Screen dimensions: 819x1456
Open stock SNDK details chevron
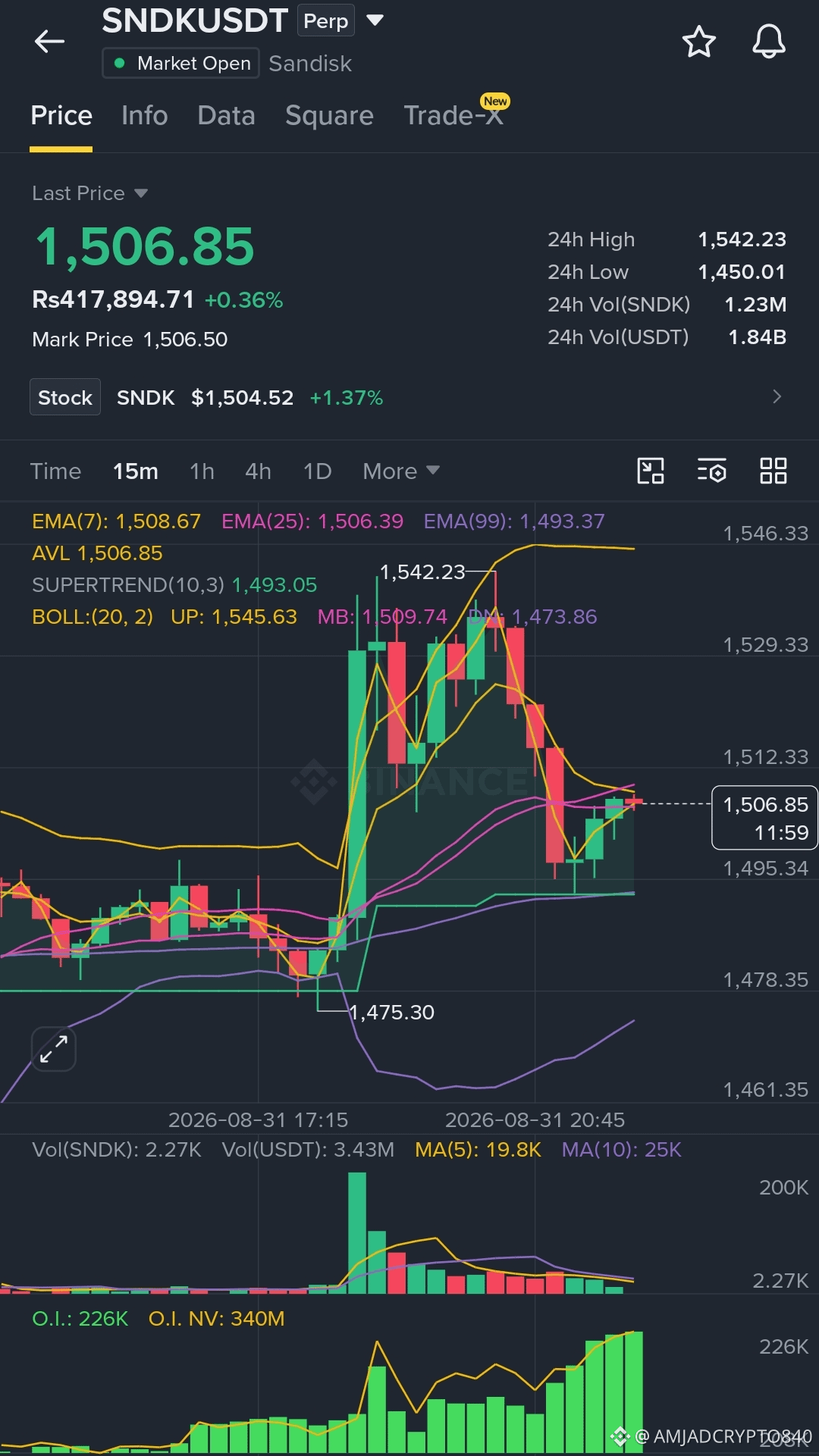point(777,396)
